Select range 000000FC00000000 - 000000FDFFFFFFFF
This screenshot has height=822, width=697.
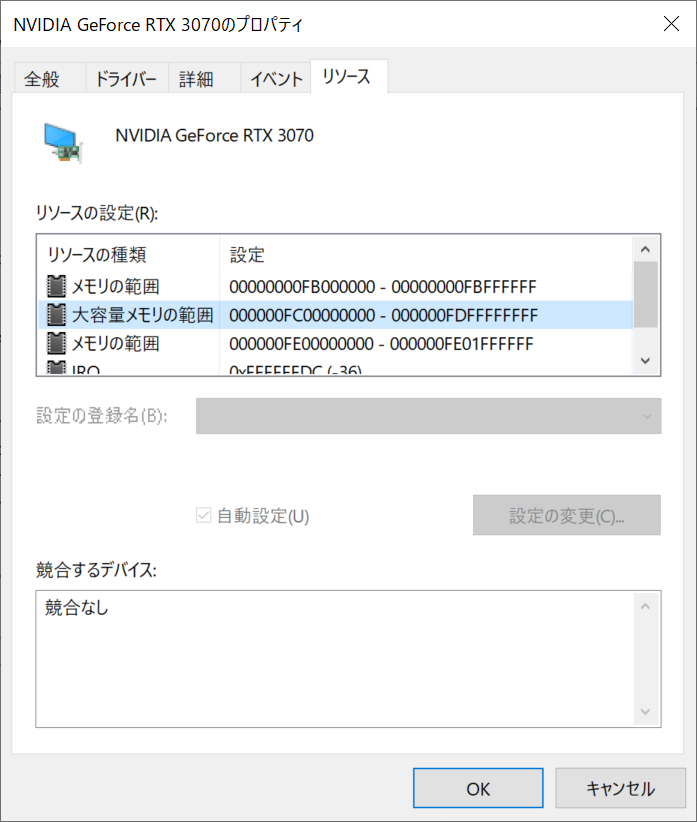[x=383, y=315]
